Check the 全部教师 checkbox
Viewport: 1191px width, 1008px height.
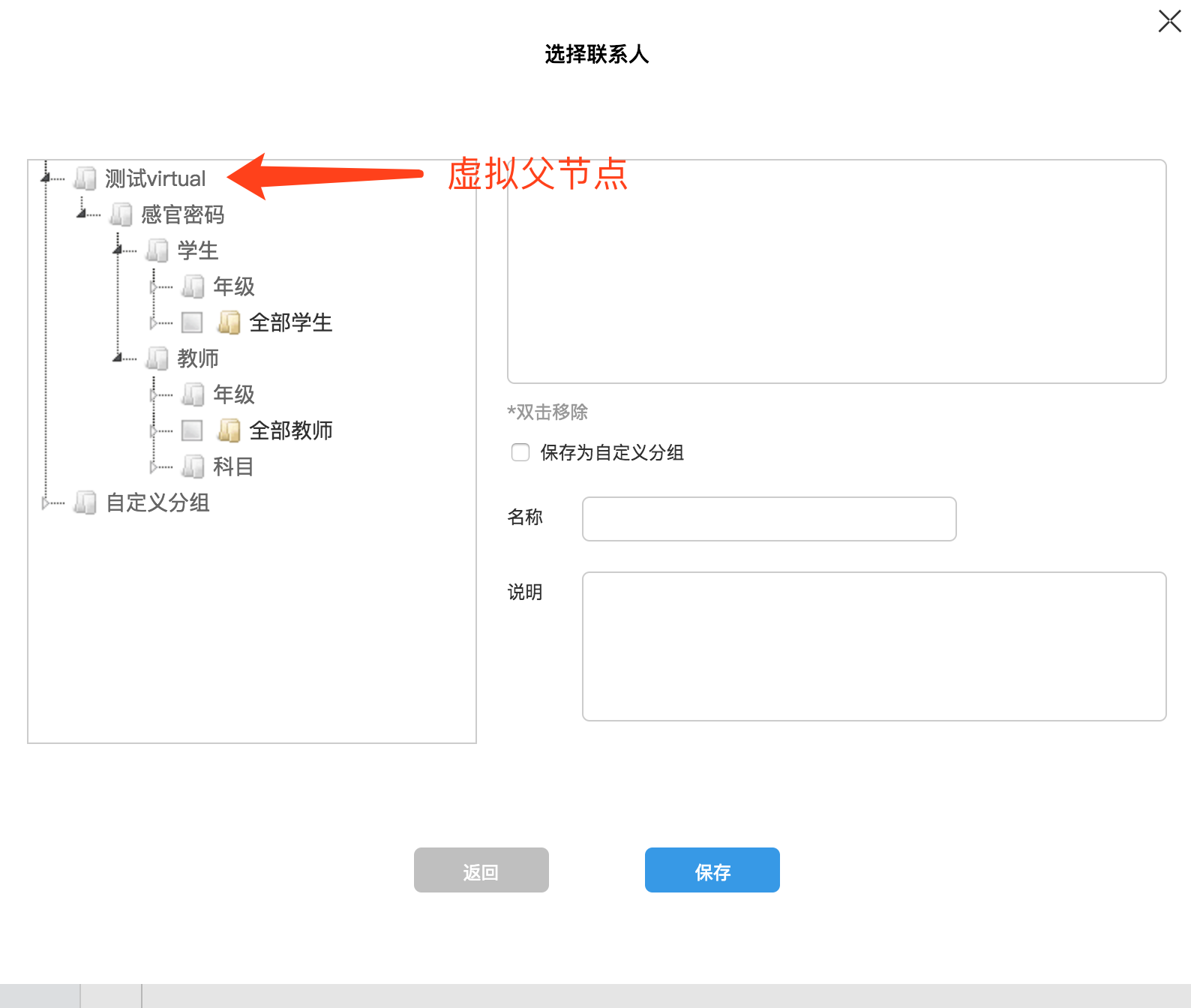click(192, 430)
